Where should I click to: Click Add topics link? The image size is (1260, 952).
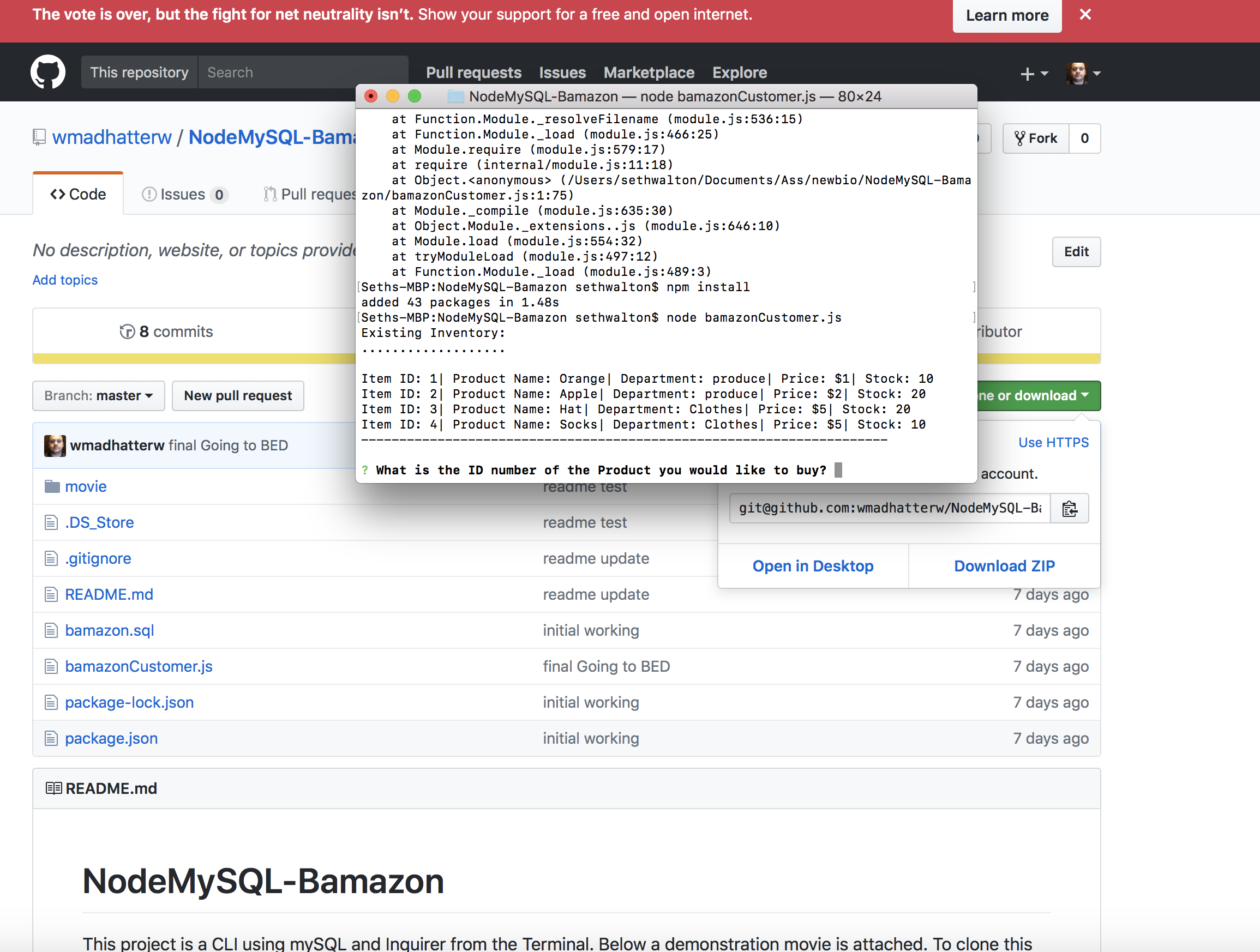tap(65, 278)
